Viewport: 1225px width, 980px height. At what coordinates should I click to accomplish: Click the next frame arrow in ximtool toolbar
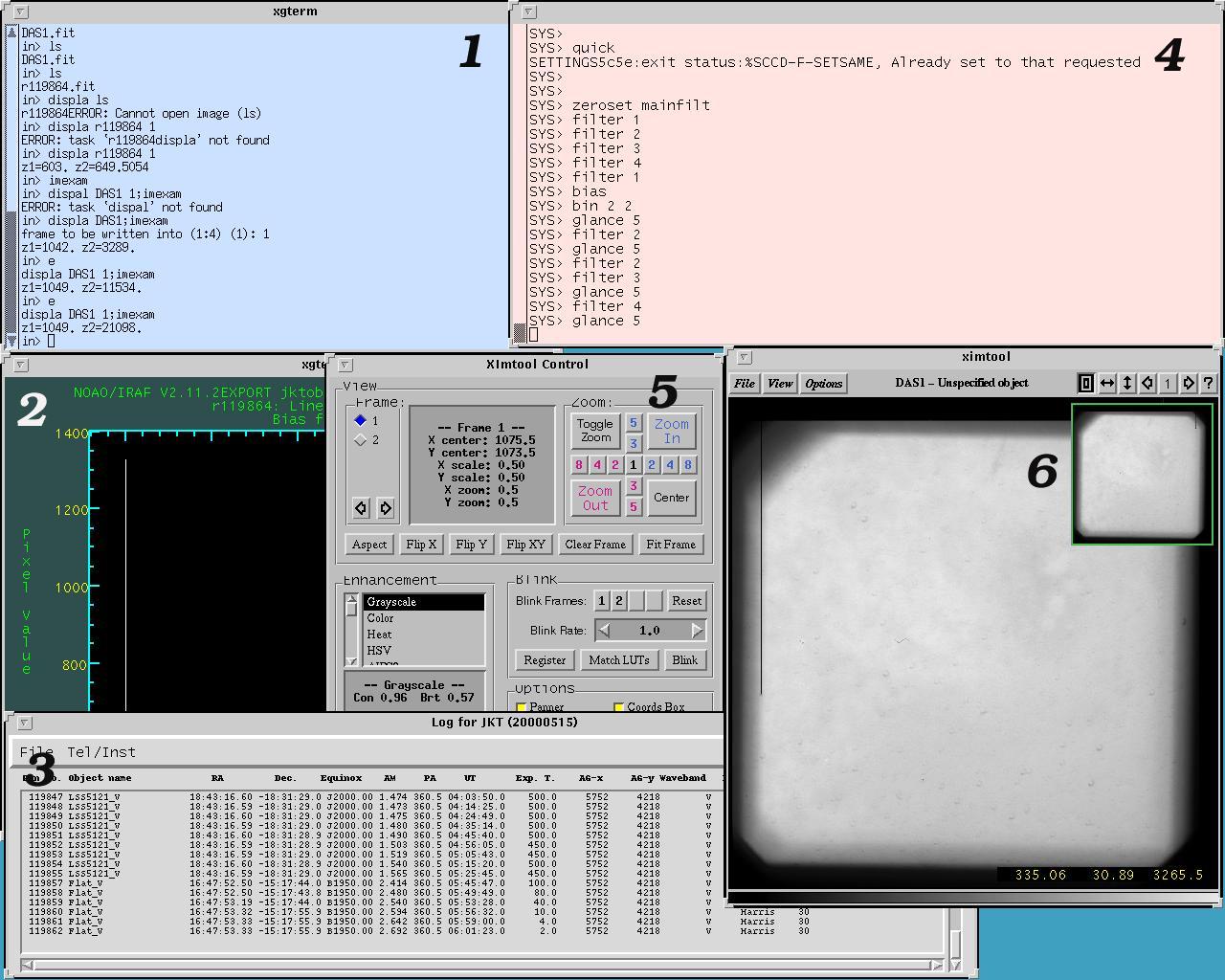(1189, 383)
